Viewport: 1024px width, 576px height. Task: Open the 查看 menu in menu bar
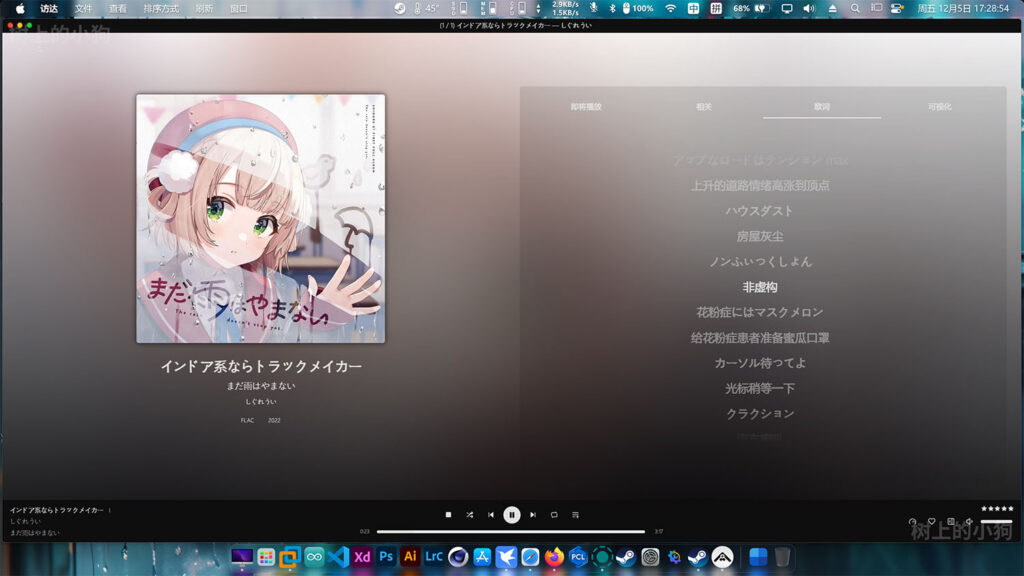pyautogui.click(x=118, y=8)
